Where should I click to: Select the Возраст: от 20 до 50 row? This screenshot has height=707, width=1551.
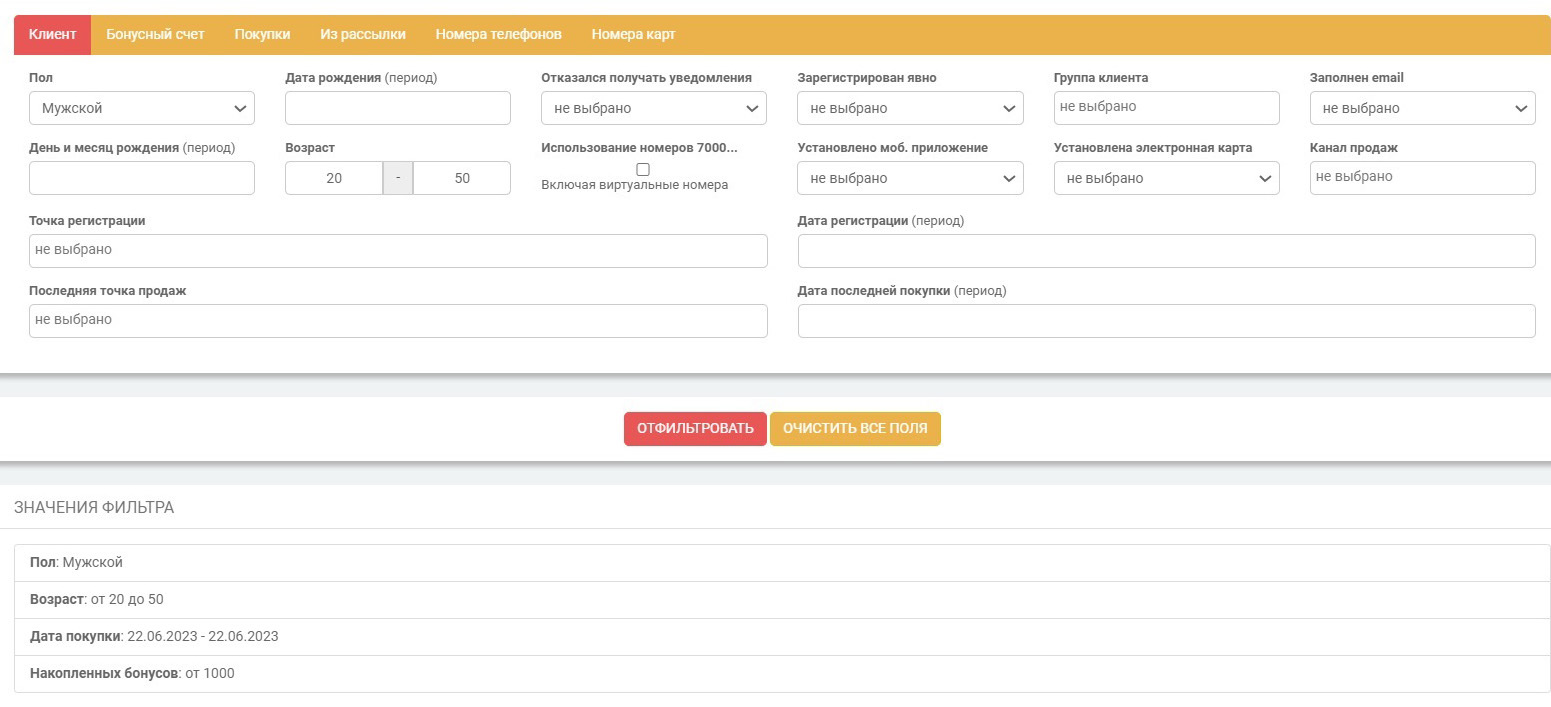tap(782, 600)
